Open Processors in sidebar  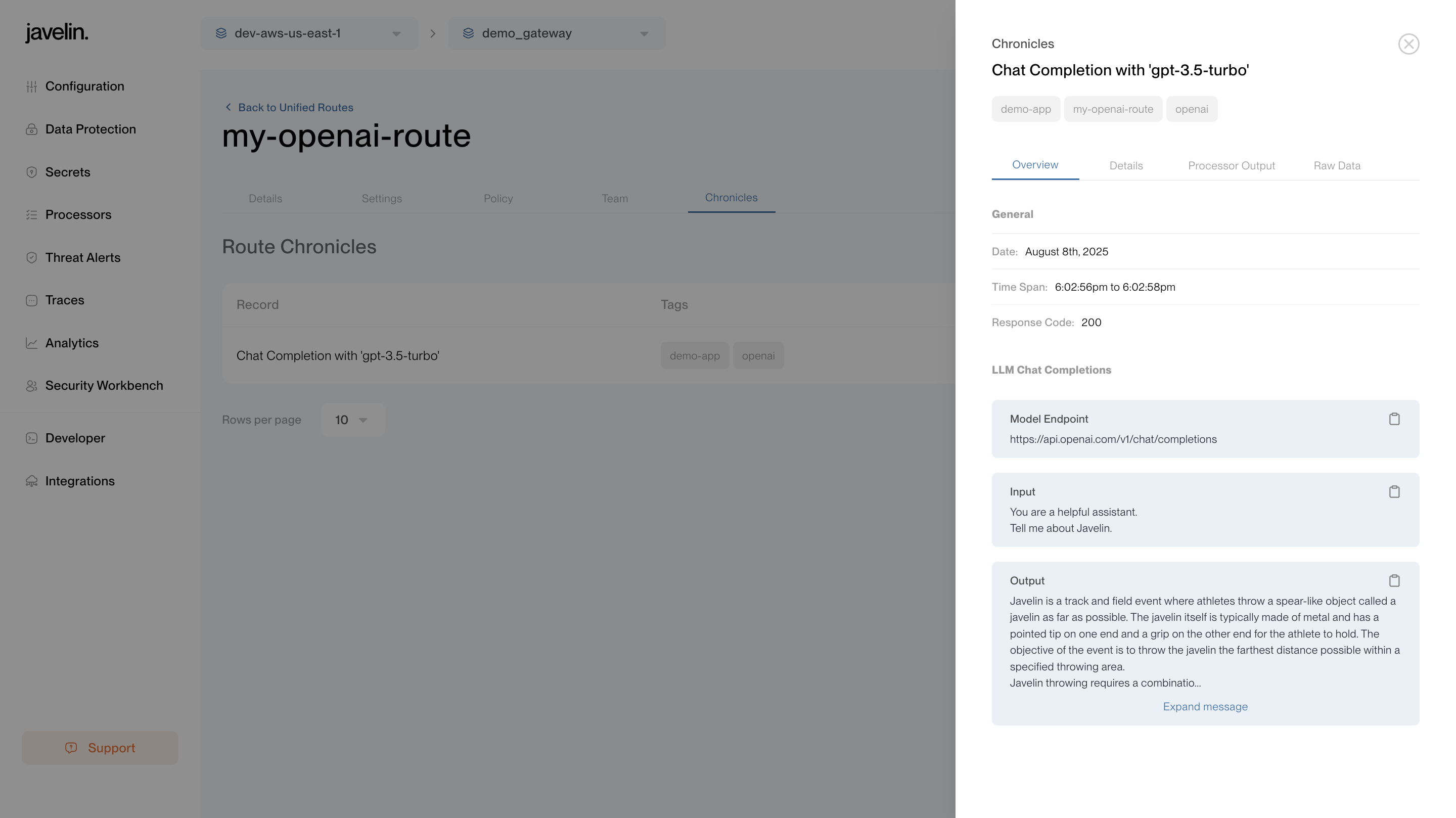coord(78,215)
